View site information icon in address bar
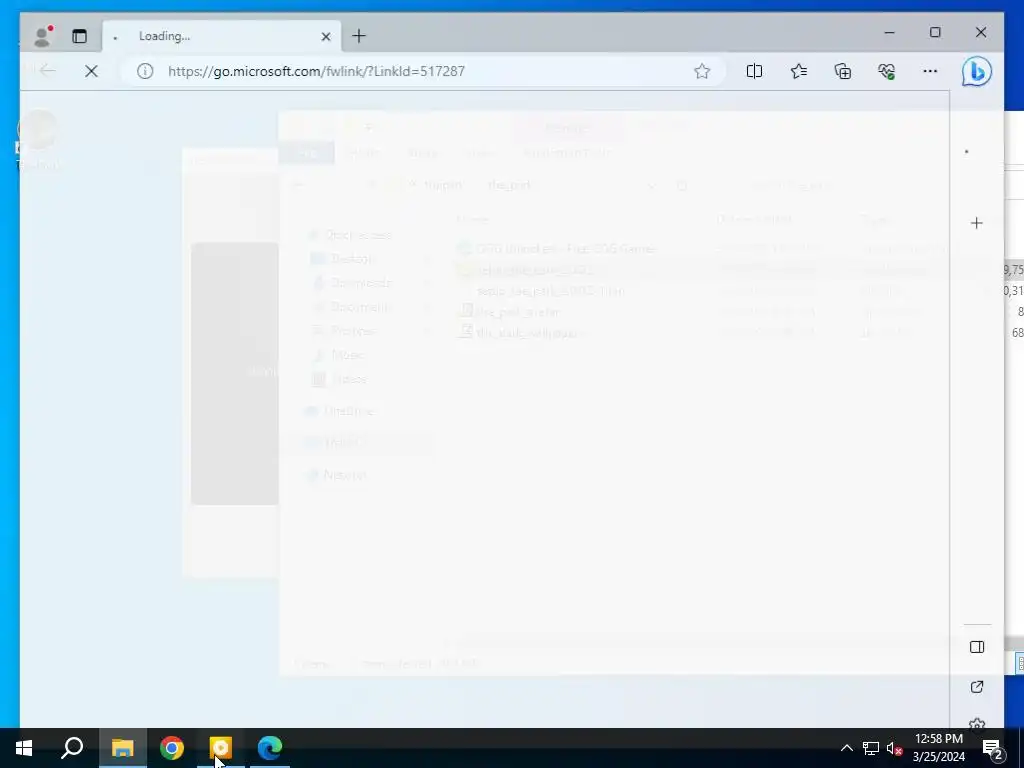1024x768 pixels. point(145,71)
